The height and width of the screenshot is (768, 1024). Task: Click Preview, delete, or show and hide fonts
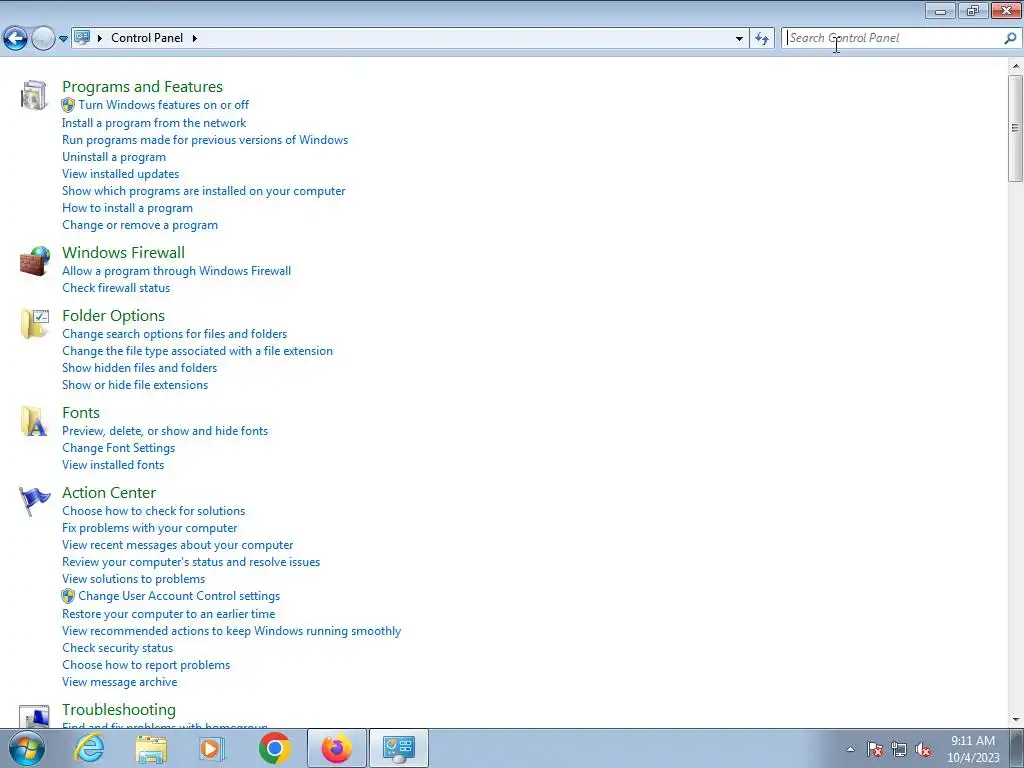[165, 431]
